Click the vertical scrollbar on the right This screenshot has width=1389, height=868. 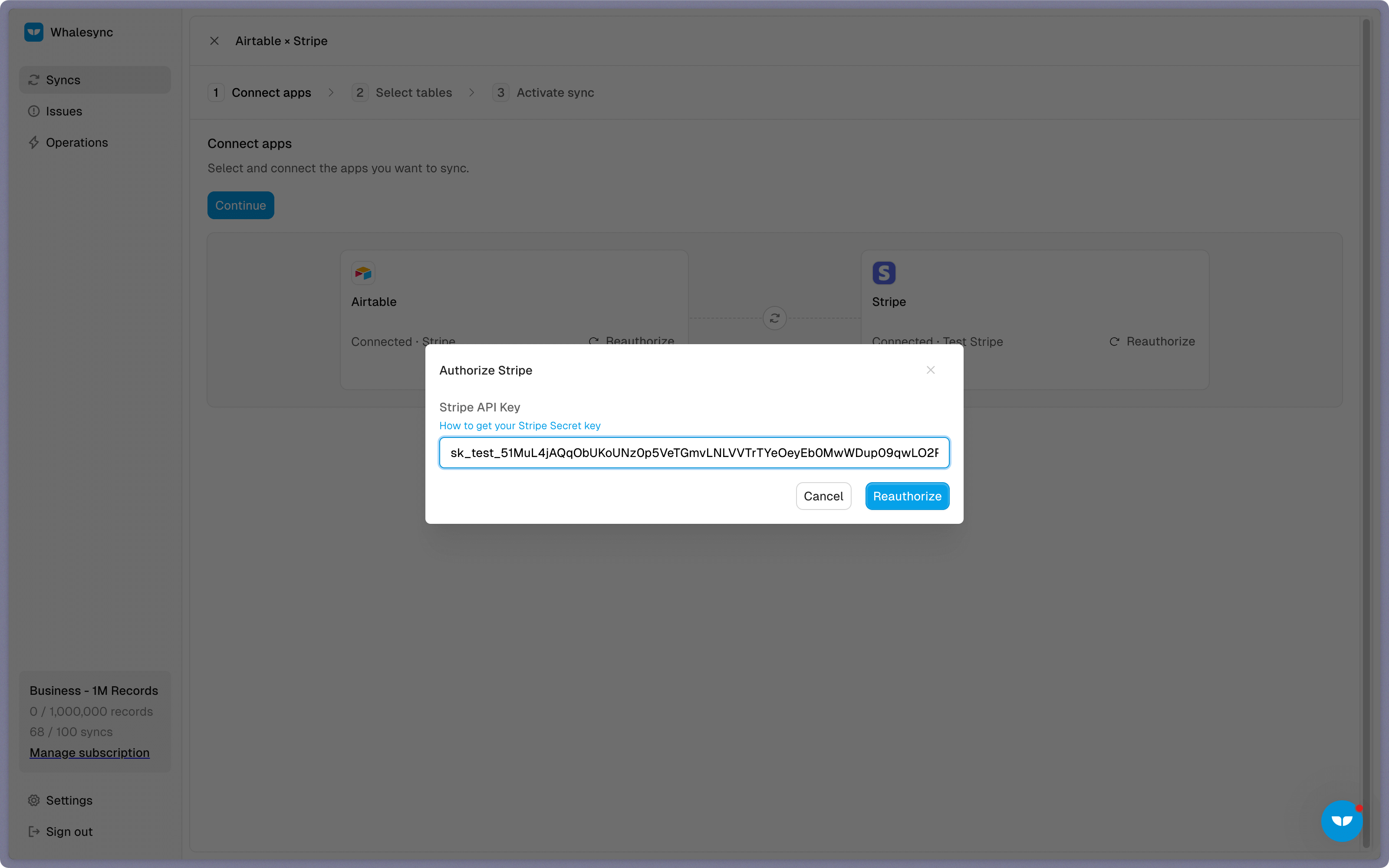[x=1366, y=433]
